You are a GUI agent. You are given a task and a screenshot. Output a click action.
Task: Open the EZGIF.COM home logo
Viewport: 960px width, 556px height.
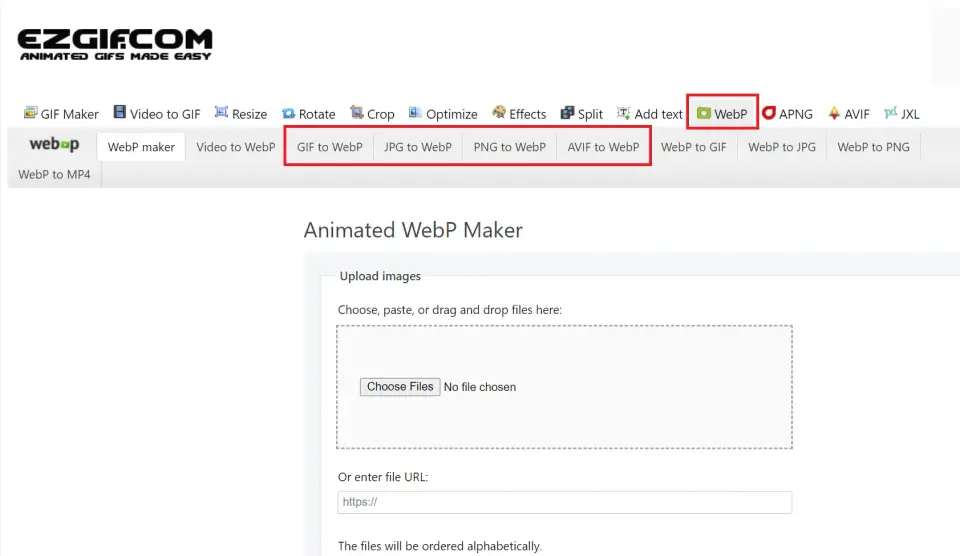tap(115, 44)
